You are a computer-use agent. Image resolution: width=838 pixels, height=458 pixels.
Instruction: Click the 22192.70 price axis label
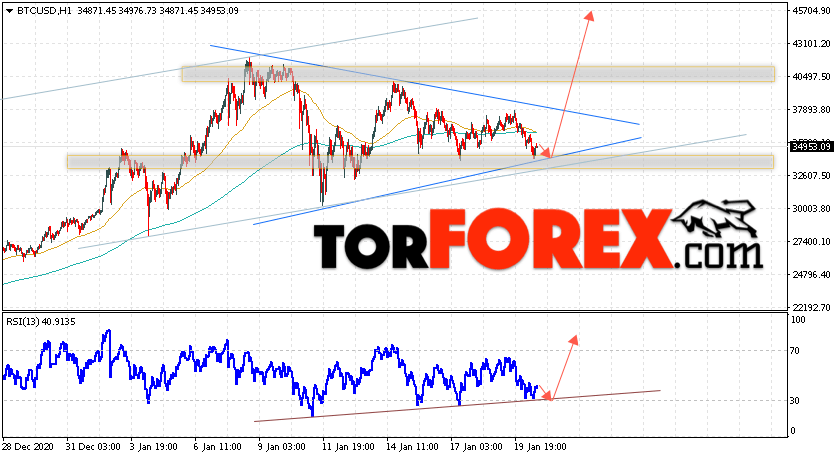point(811,308)
